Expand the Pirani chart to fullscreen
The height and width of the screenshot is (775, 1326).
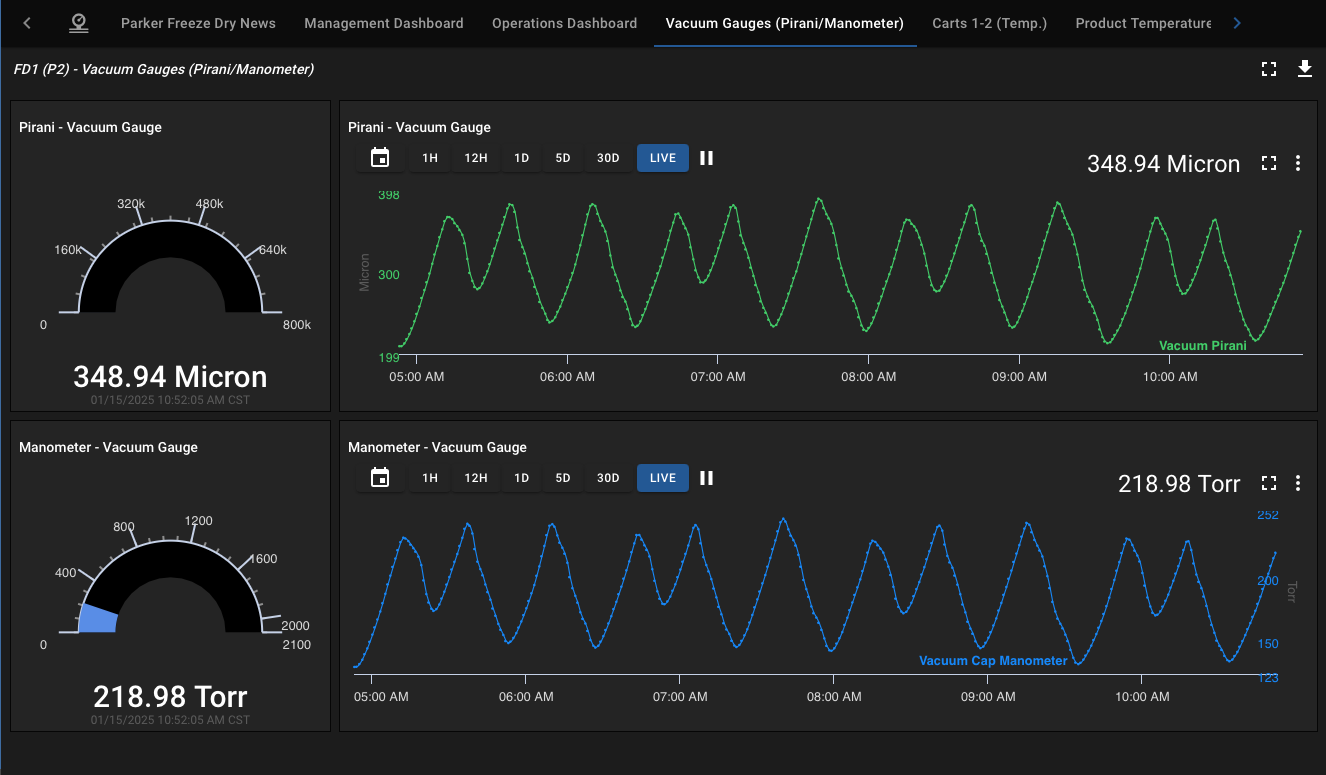(1269, 164)
